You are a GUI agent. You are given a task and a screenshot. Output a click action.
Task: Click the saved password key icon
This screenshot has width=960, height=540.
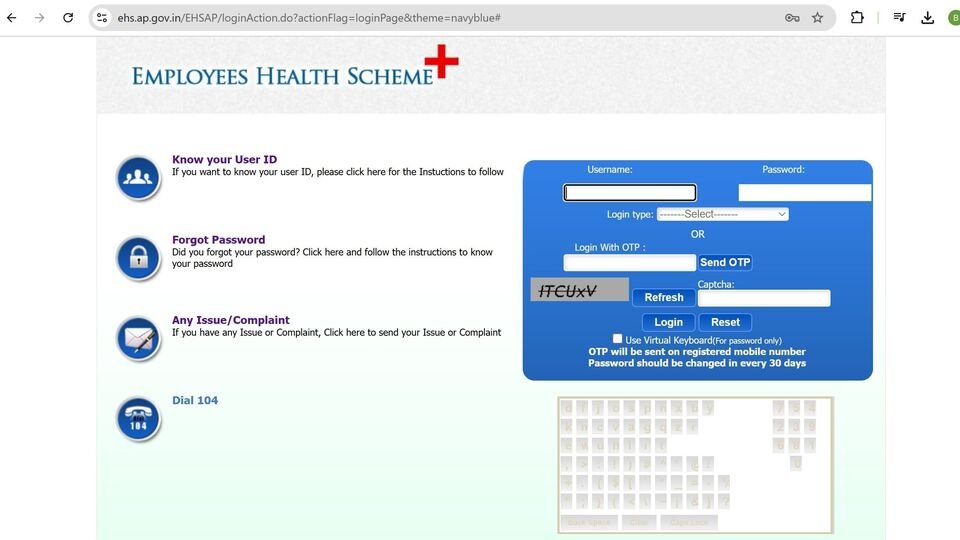tap(792, 18)
